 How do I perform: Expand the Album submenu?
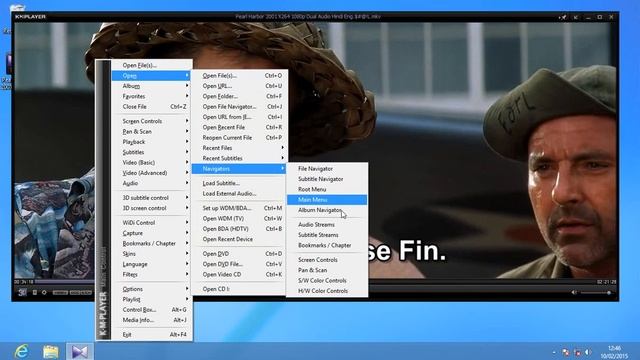point(152,86)
